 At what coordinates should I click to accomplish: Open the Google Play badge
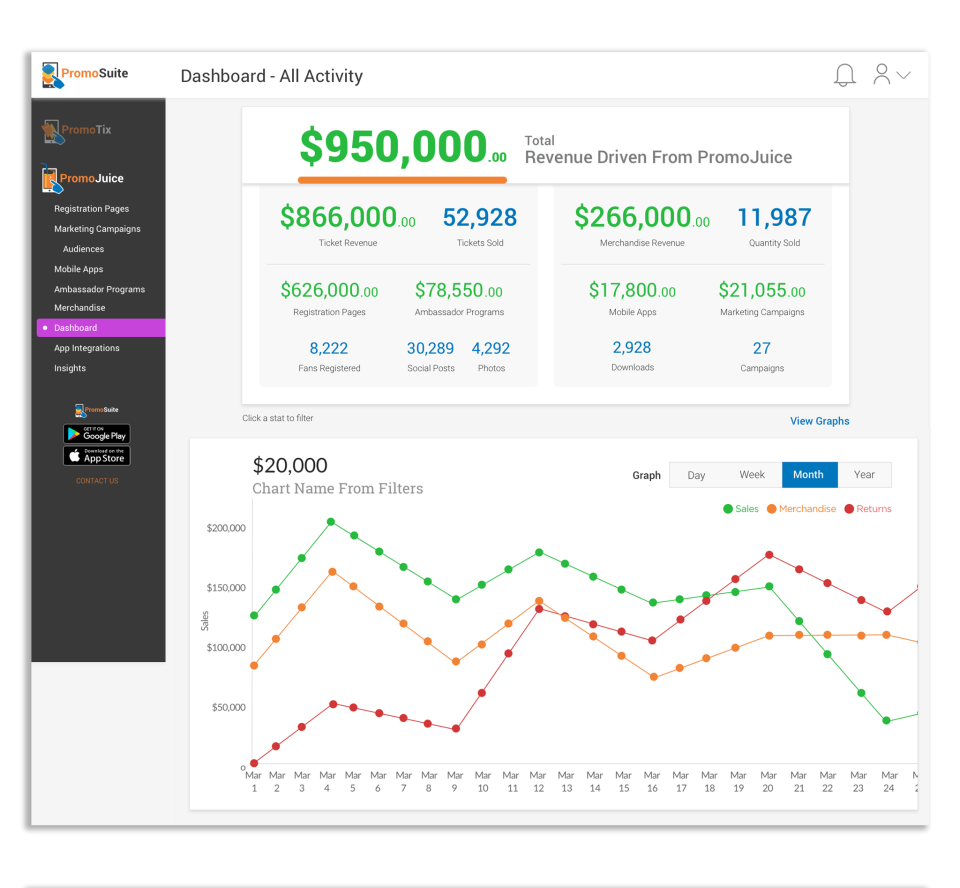coord(96,434)
